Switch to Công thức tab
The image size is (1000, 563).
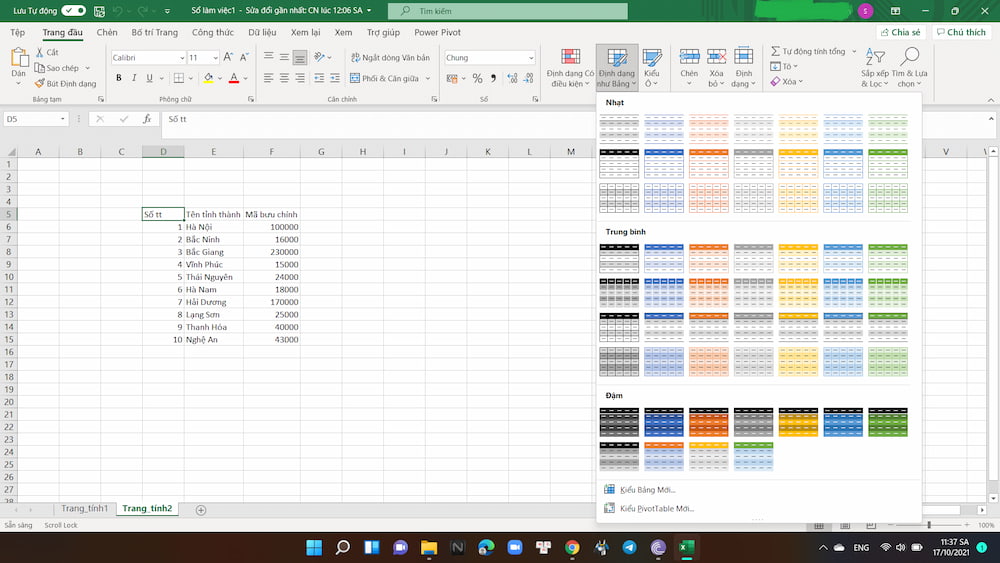[212, 32]
